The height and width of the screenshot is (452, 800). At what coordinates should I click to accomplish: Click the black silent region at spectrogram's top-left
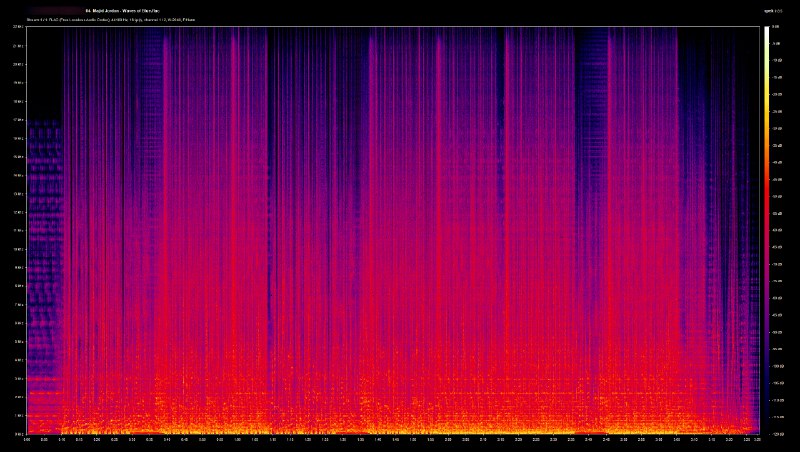point(45,70)
